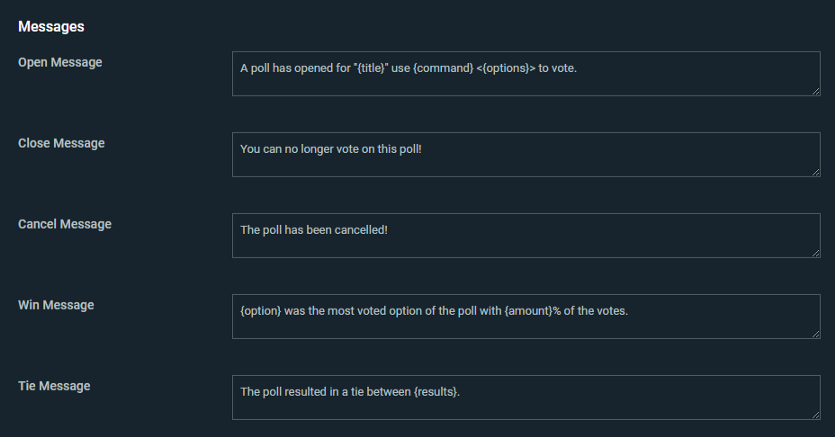Click the Close Message box resize grip

(x=815, y=172)
